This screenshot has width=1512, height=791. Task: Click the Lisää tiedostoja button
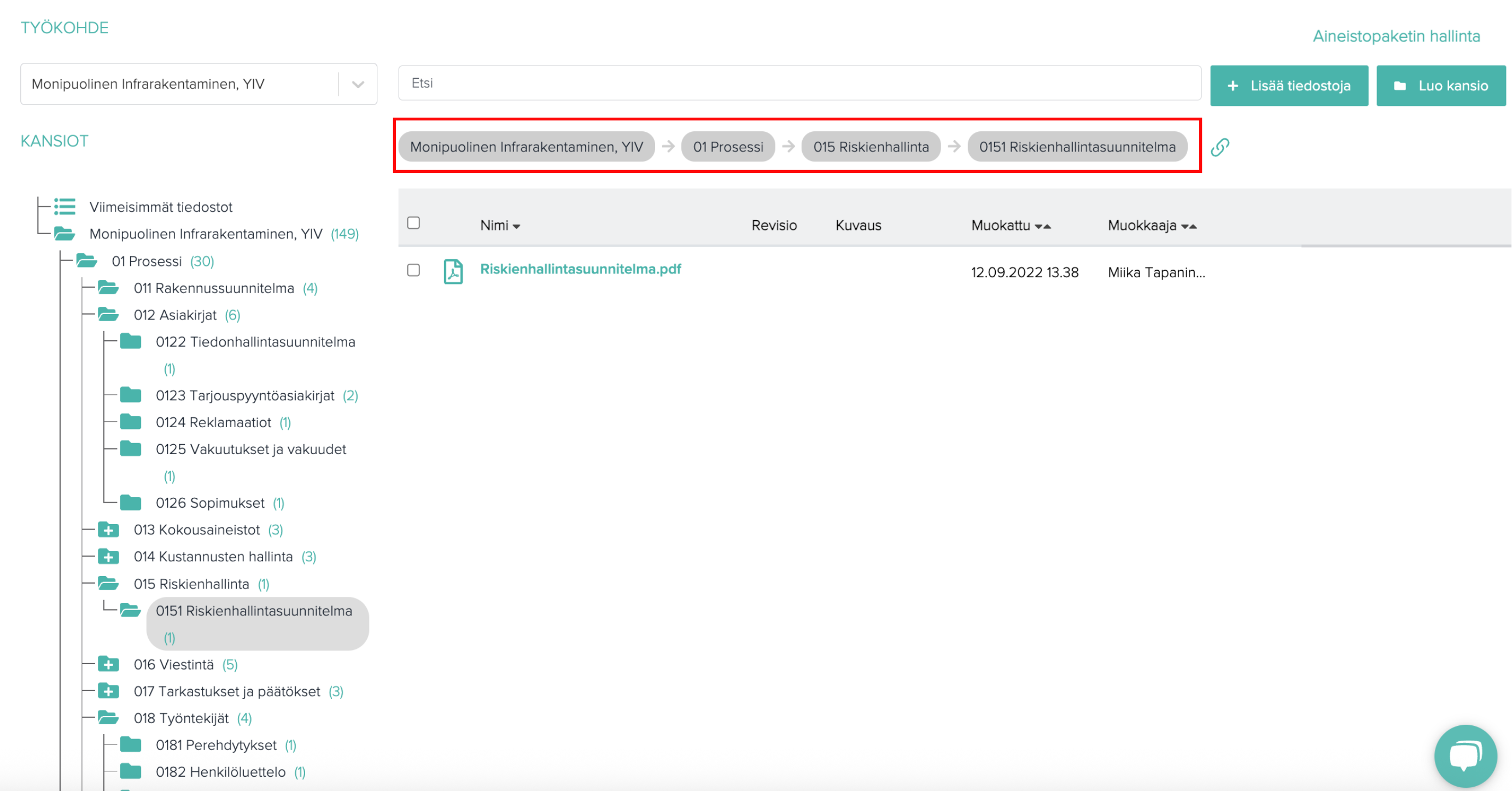[1289, 86]
